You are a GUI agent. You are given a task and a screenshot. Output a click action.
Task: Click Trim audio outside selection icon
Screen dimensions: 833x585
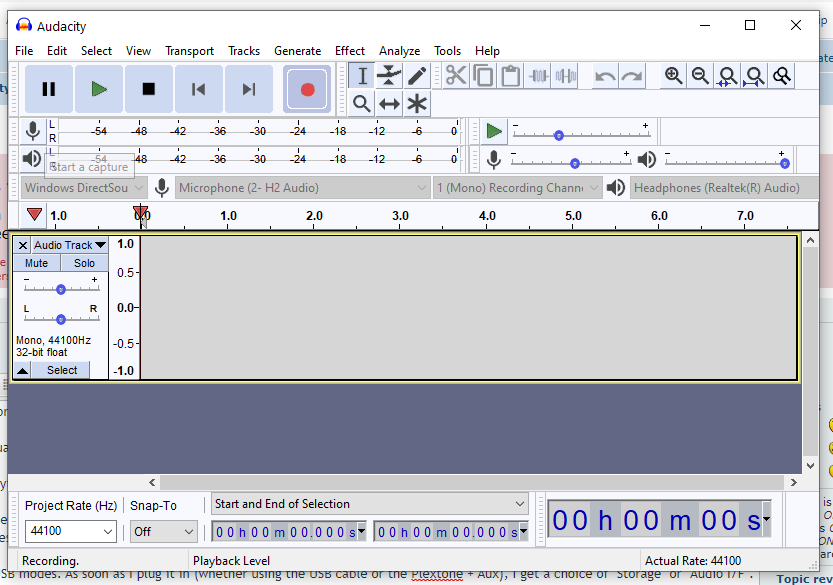click(538, 75)
